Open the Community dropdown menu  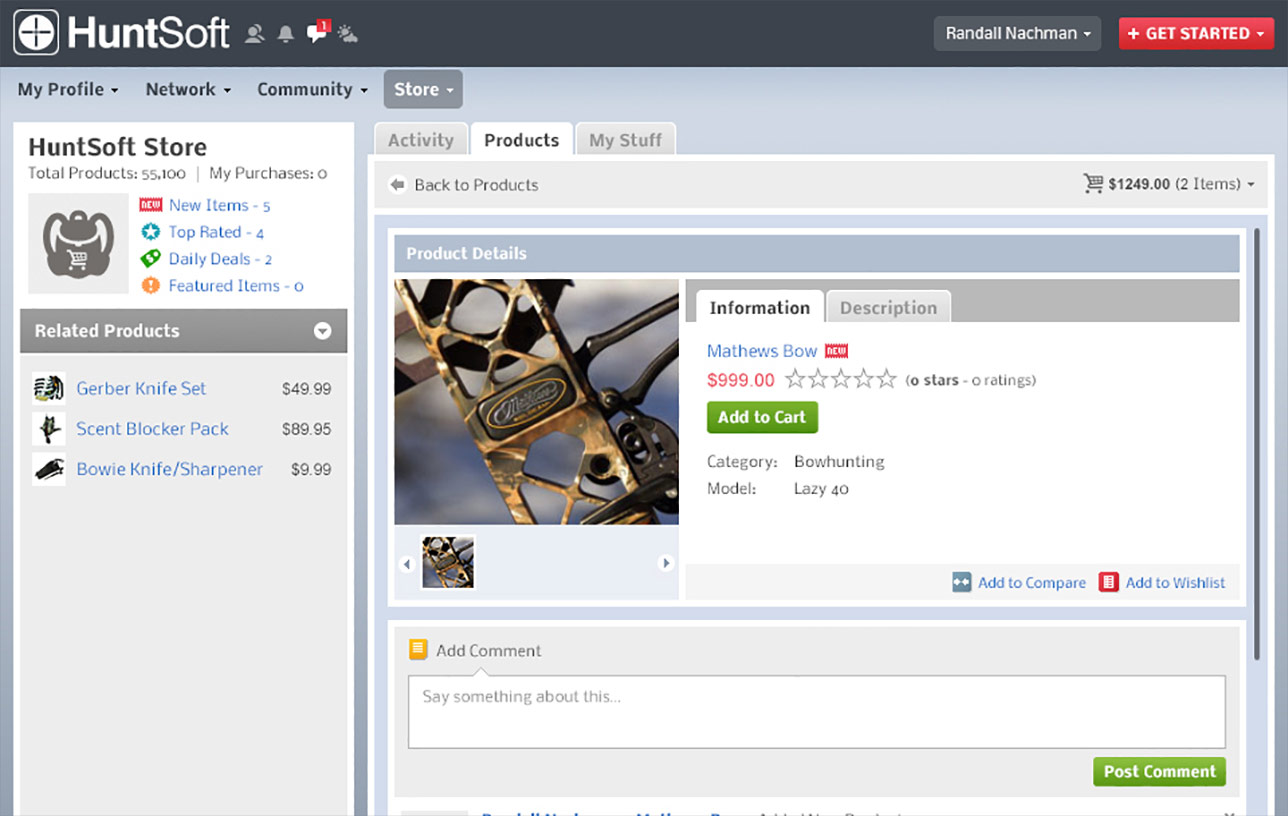tap(312, 89)
